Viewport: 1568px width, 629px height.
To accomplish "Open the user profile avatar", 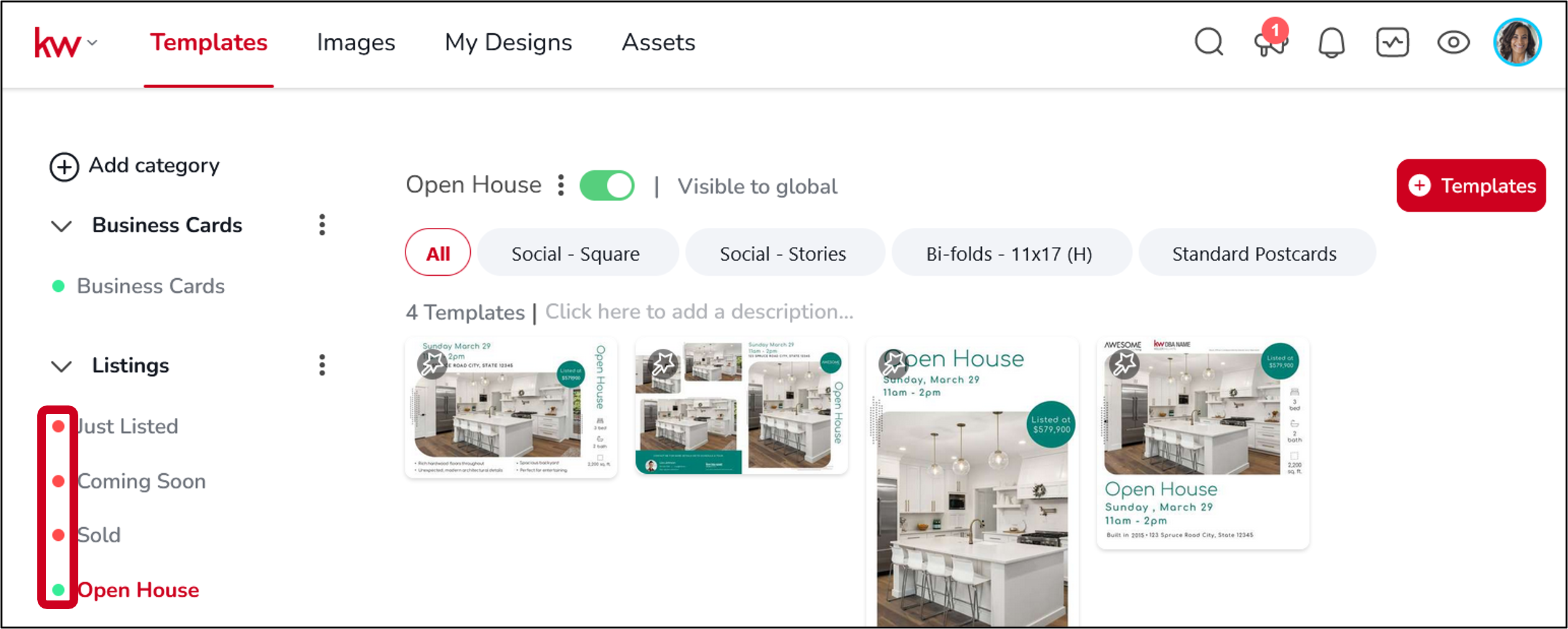I will tap(1517, 42).
